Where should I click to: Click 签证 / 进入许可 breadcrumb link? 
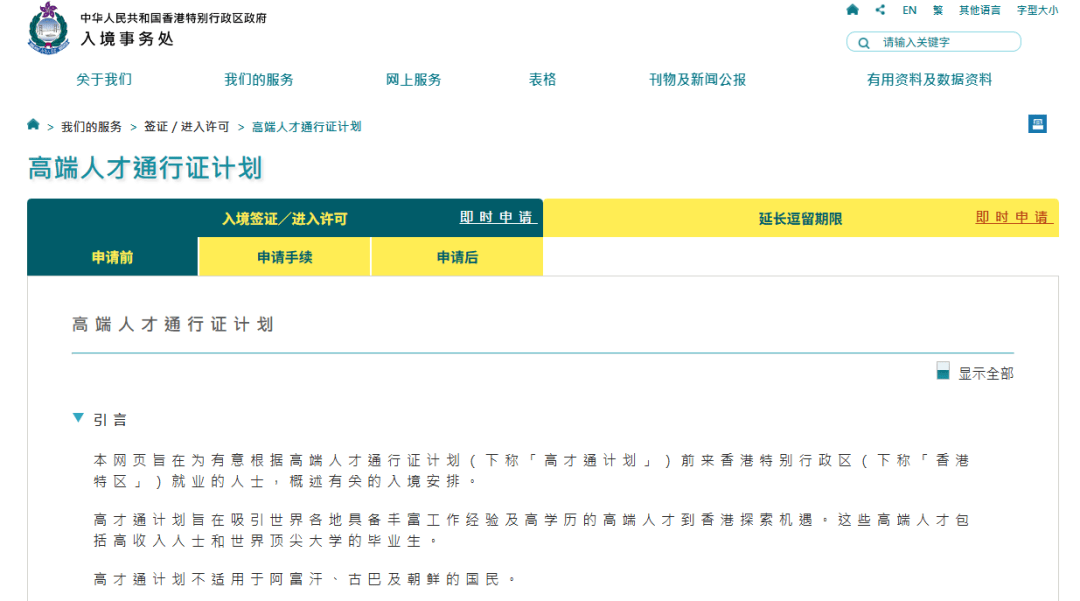coord(186,127)
